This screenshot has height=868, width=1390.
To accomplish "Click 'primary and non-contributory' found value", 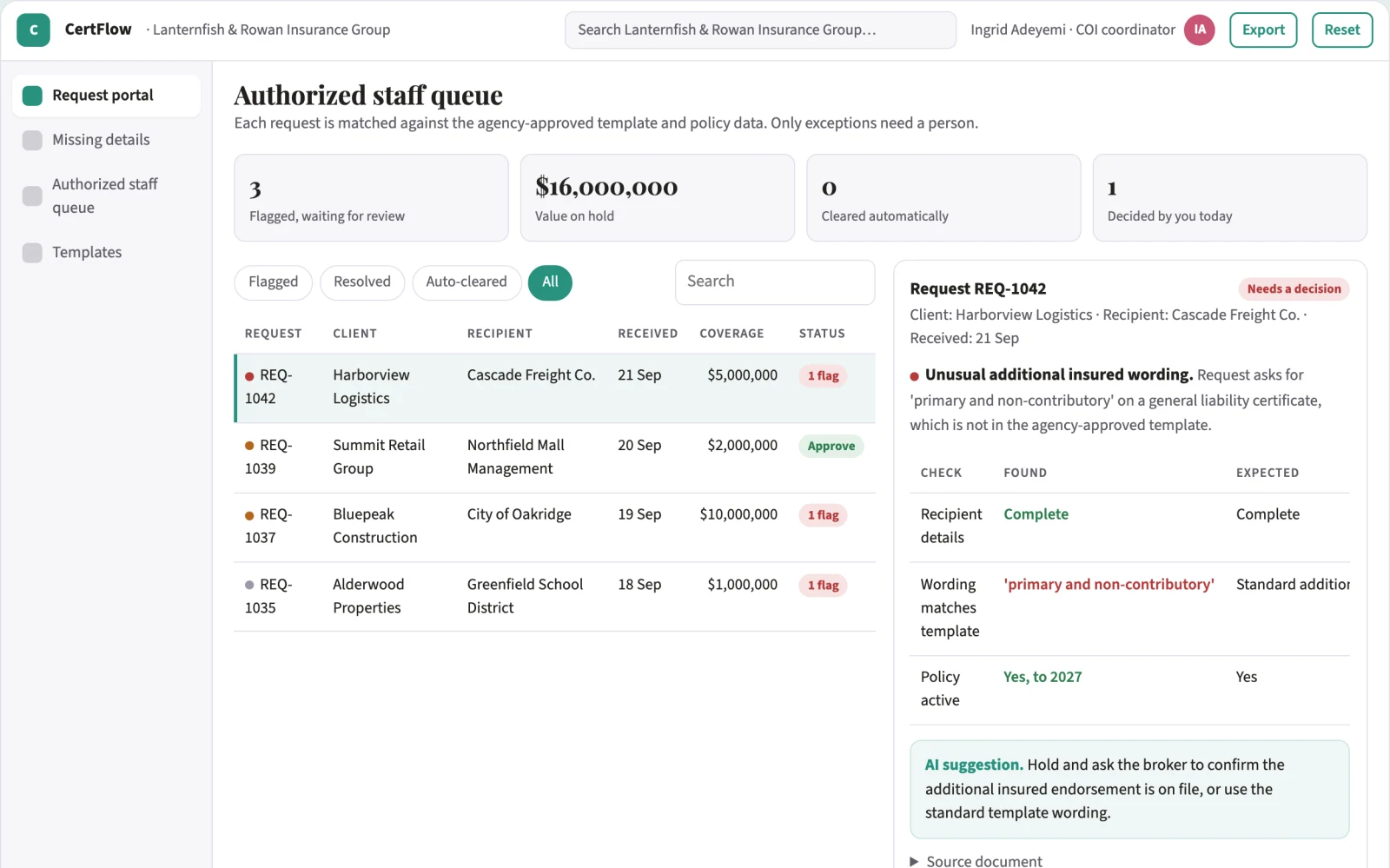I will [x=1109, y=585].
